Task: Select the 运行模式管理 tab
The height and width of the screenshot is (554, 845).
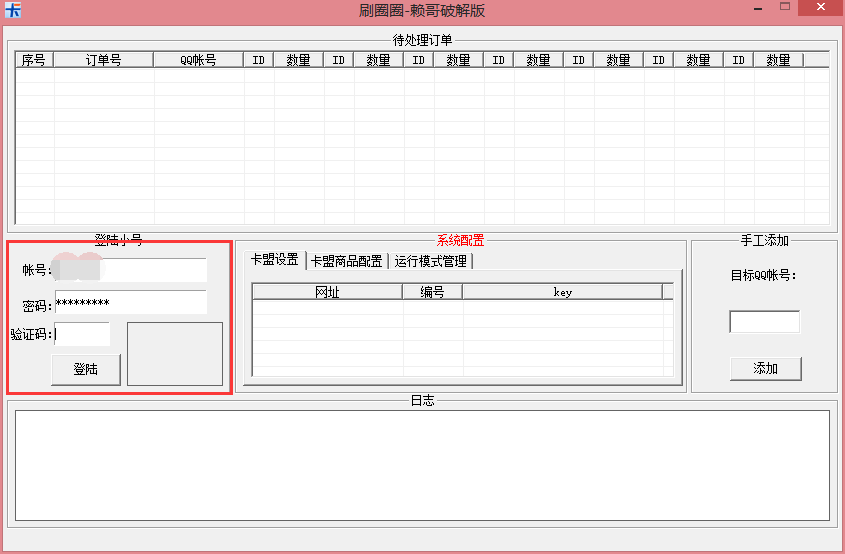Action: (430, 261)
